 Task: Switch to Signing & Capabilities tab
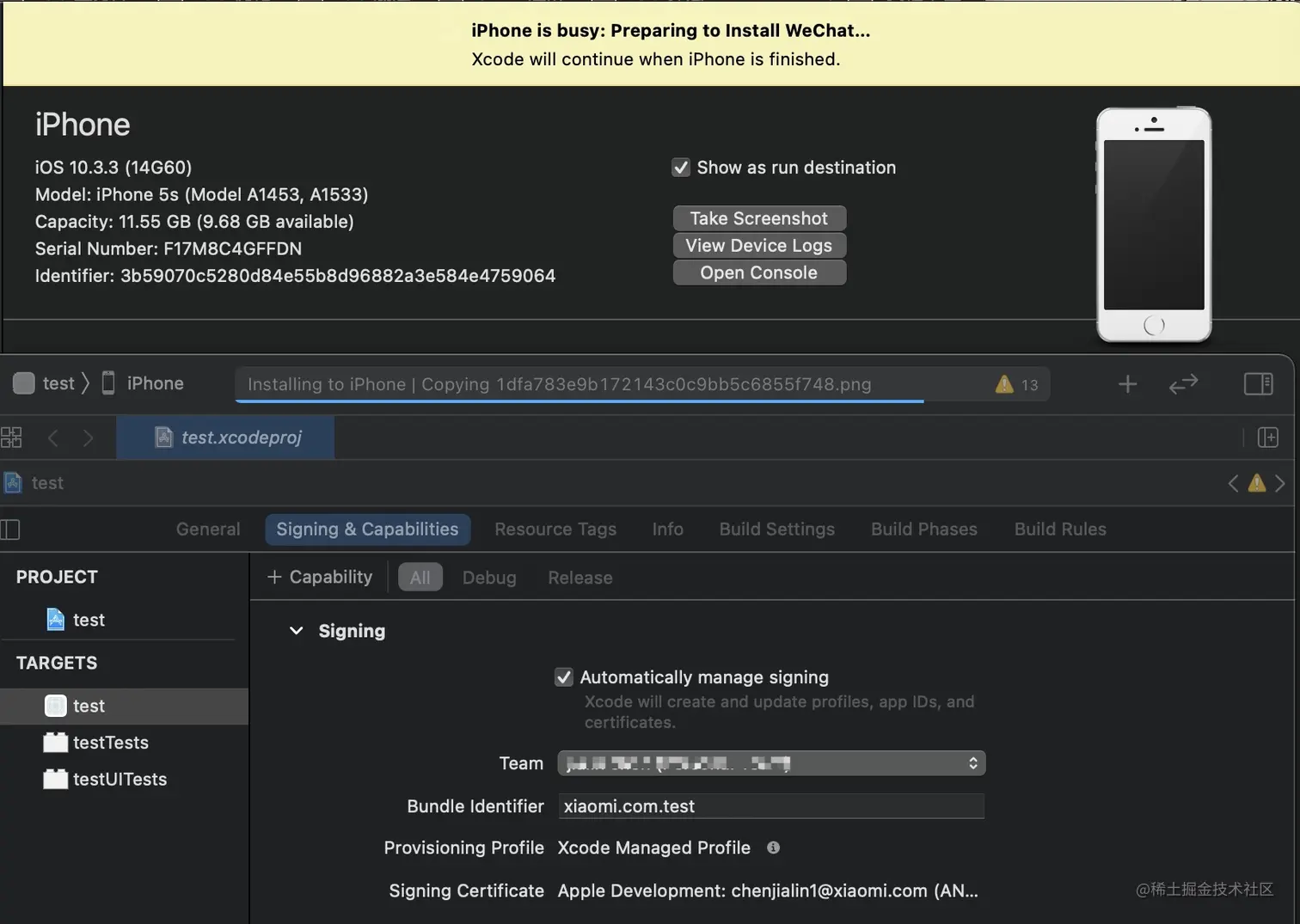[x=368, y=529]
